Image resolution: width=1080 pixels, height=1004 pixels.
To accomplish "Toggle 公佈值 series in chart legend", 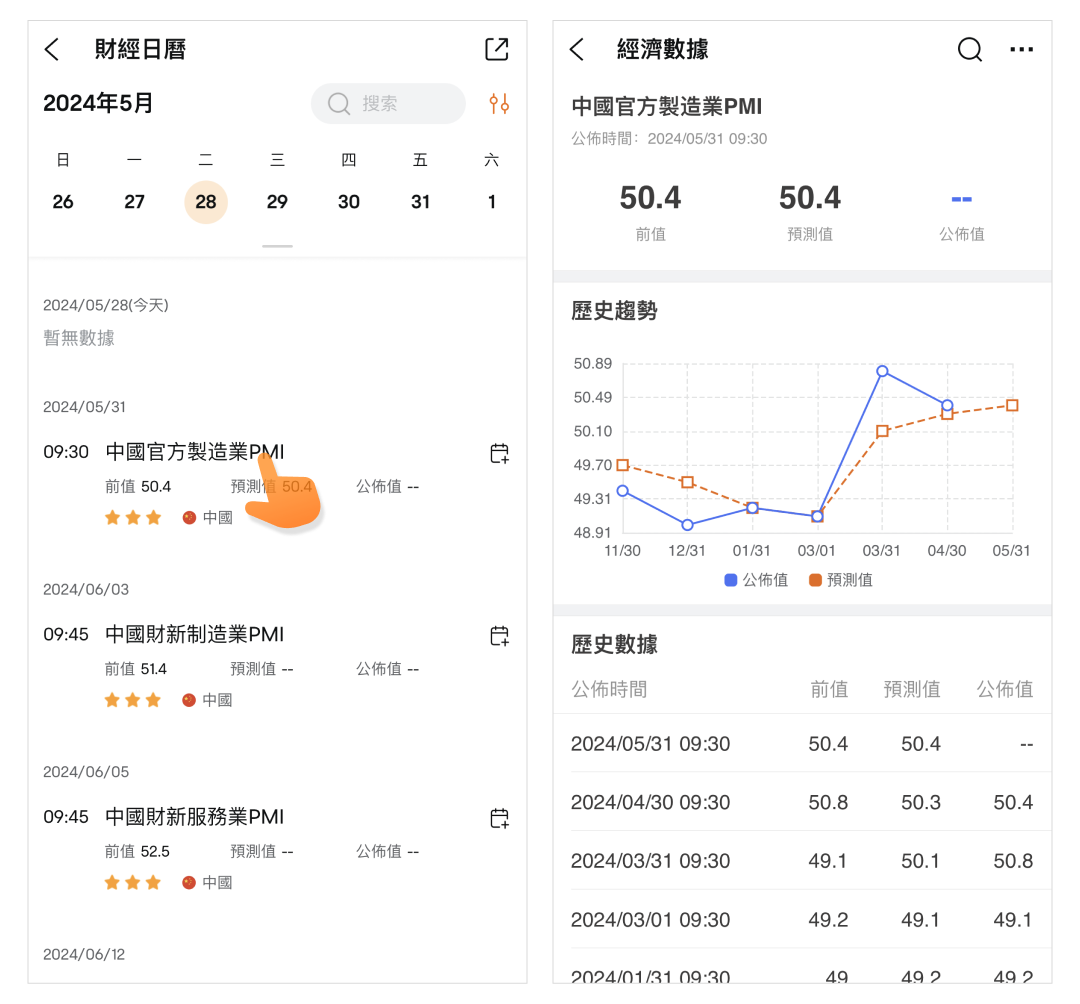I will tap(756, 580).
